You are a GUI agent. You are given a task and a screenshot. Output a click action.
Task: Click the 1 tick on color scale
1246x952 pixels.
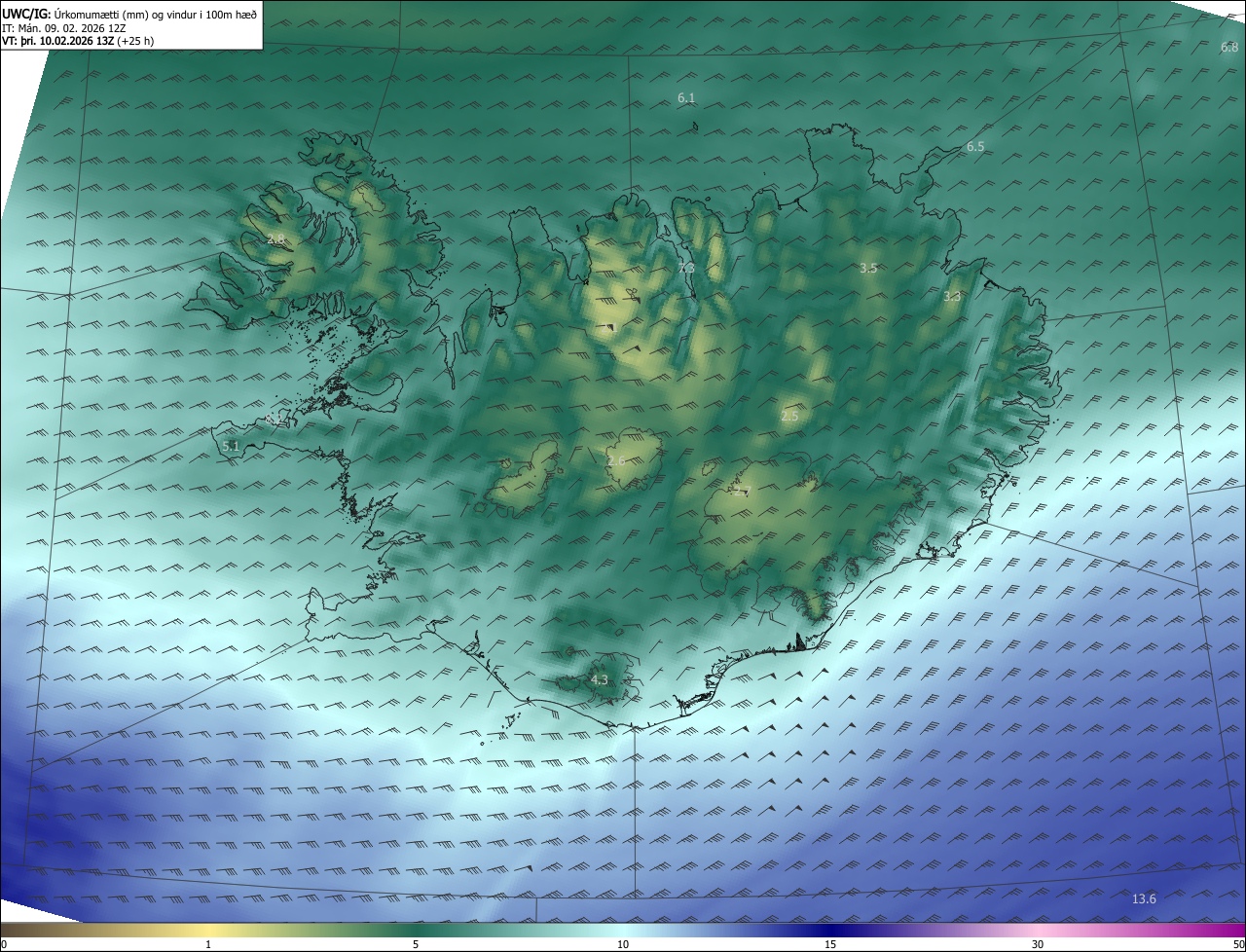pos(208,945)
